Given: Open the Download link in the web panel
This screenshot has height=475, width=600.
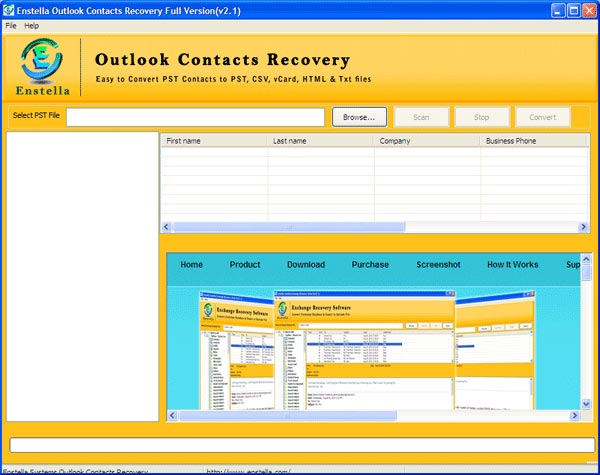Looking at the screenshot, I should (305, 265).
